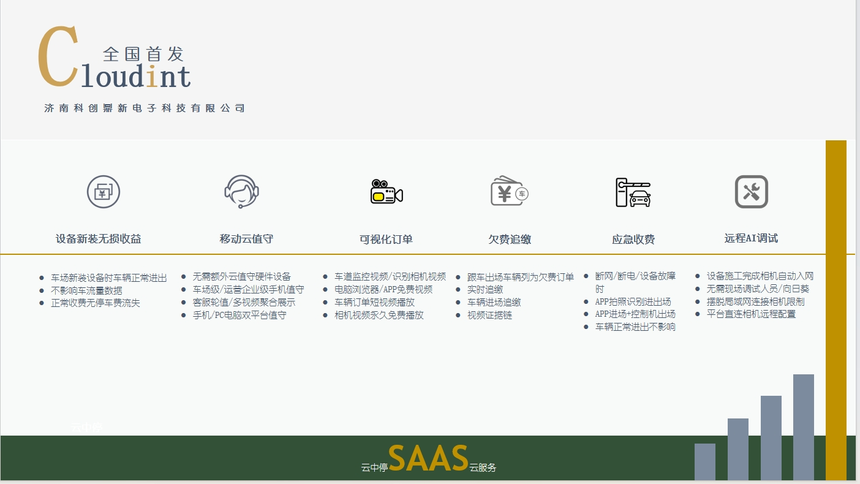Click the shortest bar in the bar chart
Screen dimensions: 860x484
click(x=705, y=462)
